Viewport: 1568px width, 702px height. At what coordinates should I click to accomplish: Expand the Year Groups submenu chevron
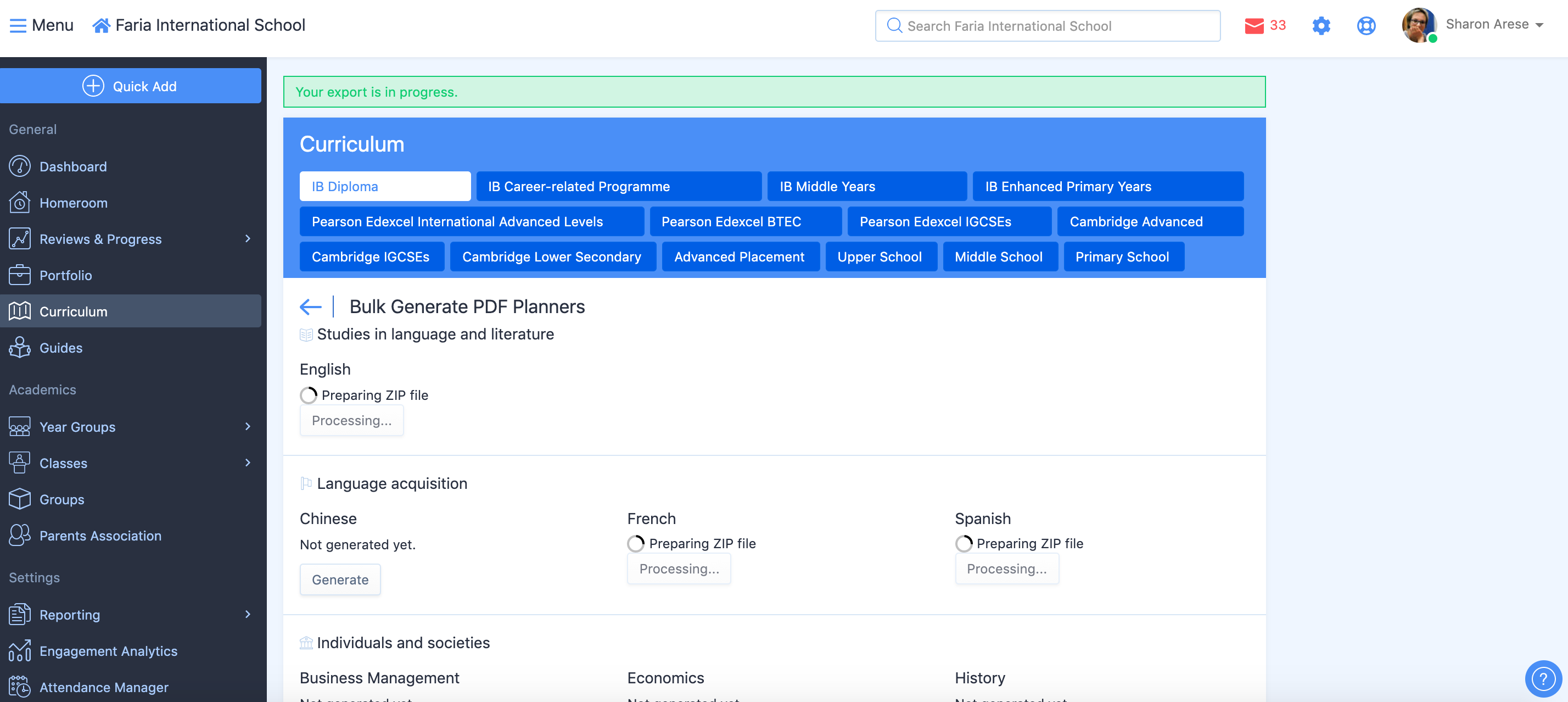click(x=248, y=427)
